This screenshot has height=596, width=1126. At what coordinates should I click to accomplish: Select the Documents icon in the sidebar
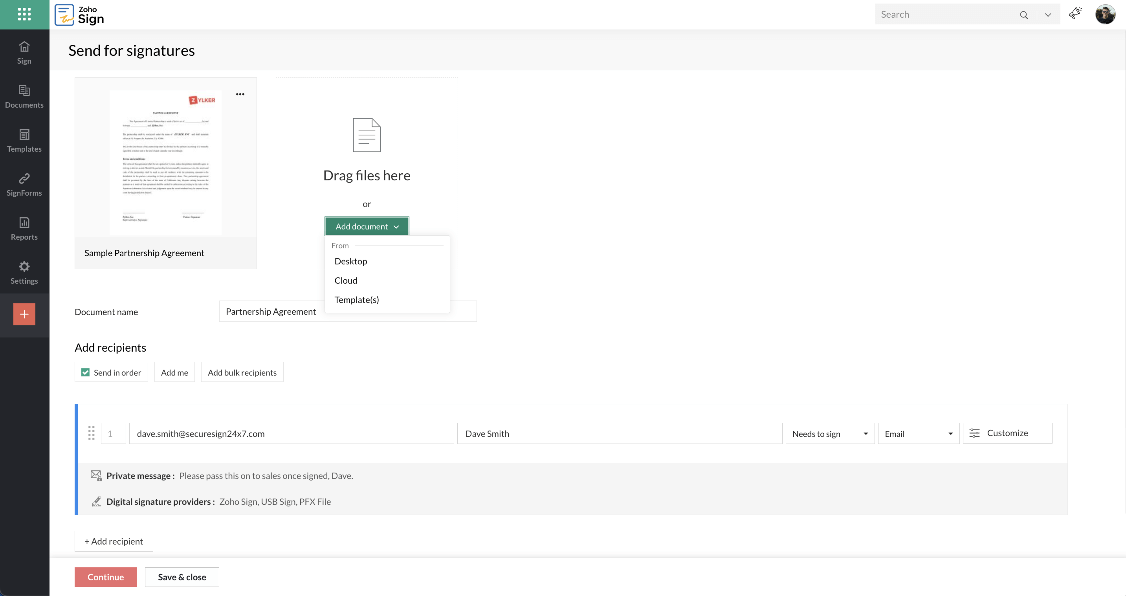tap(23, 96)
